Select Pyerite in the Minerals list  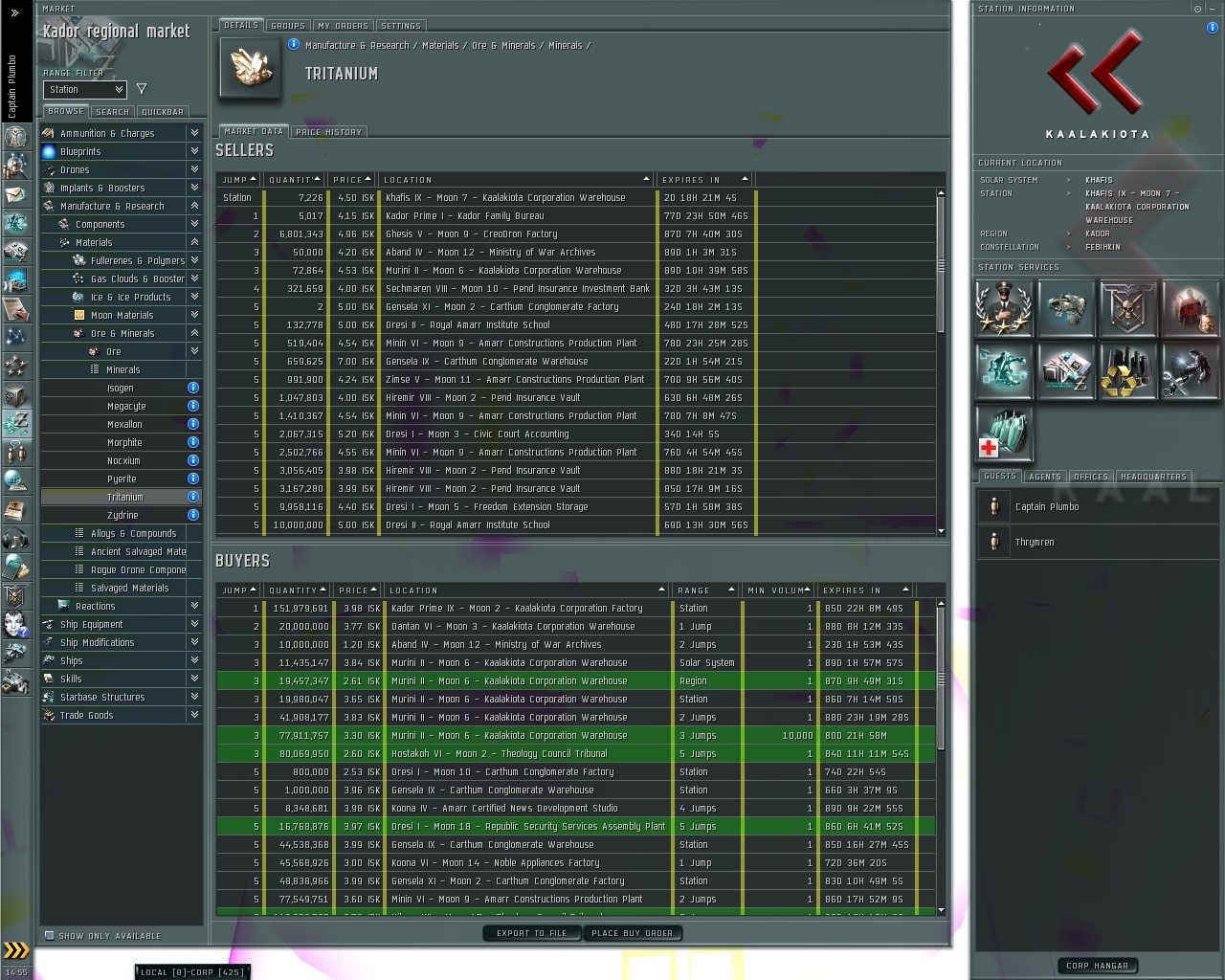(122, 479)
